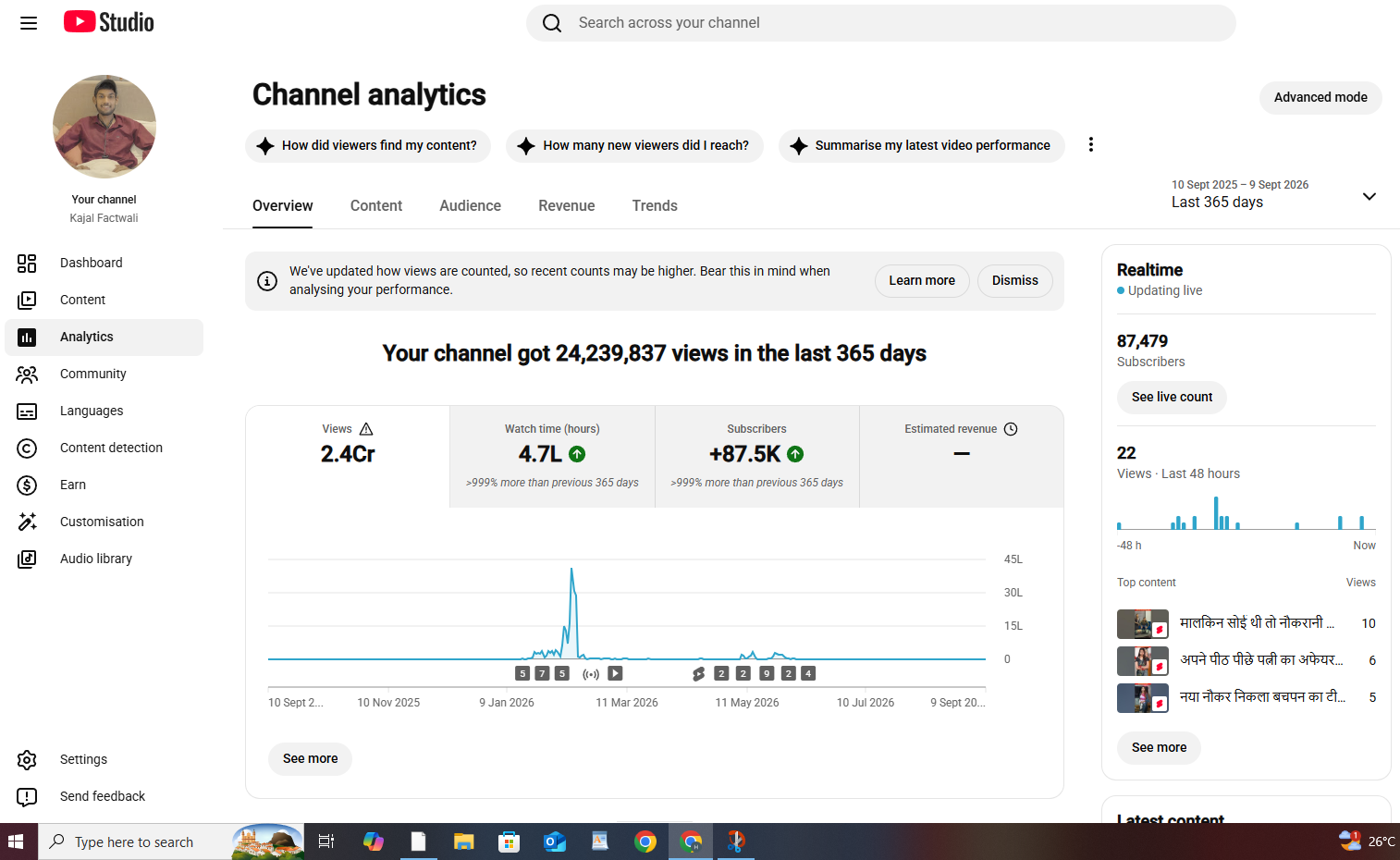Open Task View on the taskbar

(x=326, y=842)
